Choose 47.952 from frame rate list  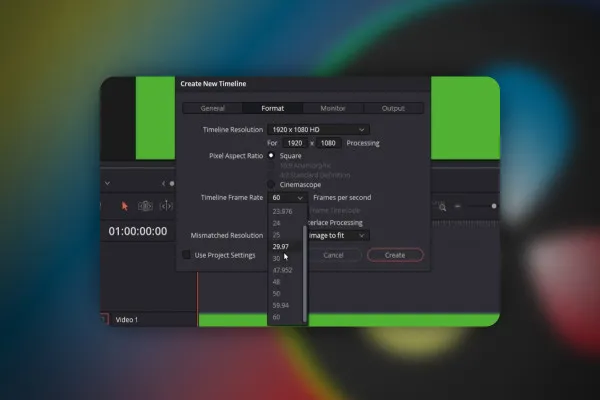285,270
